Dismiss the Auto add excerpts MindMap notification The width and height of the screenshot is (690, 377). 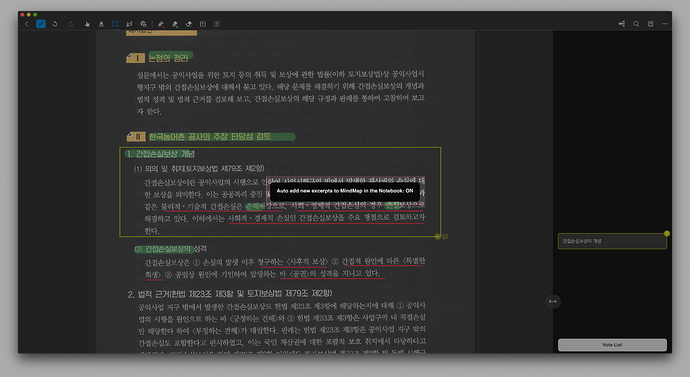coord(345,191)
